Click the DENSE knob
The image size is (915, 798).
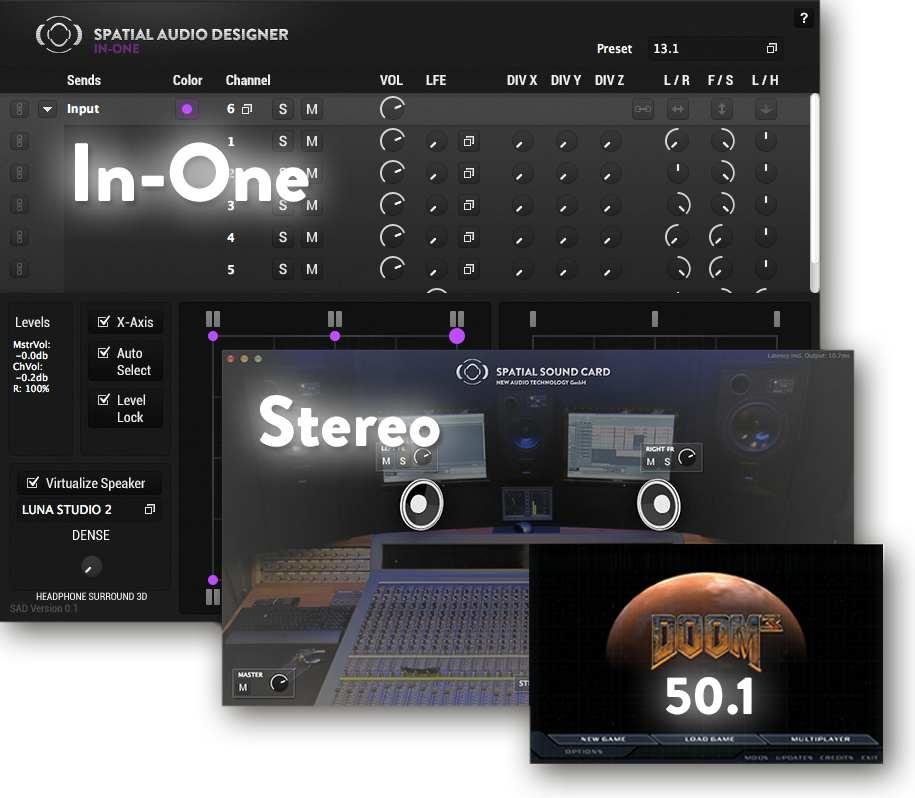[x=90, y=566]
